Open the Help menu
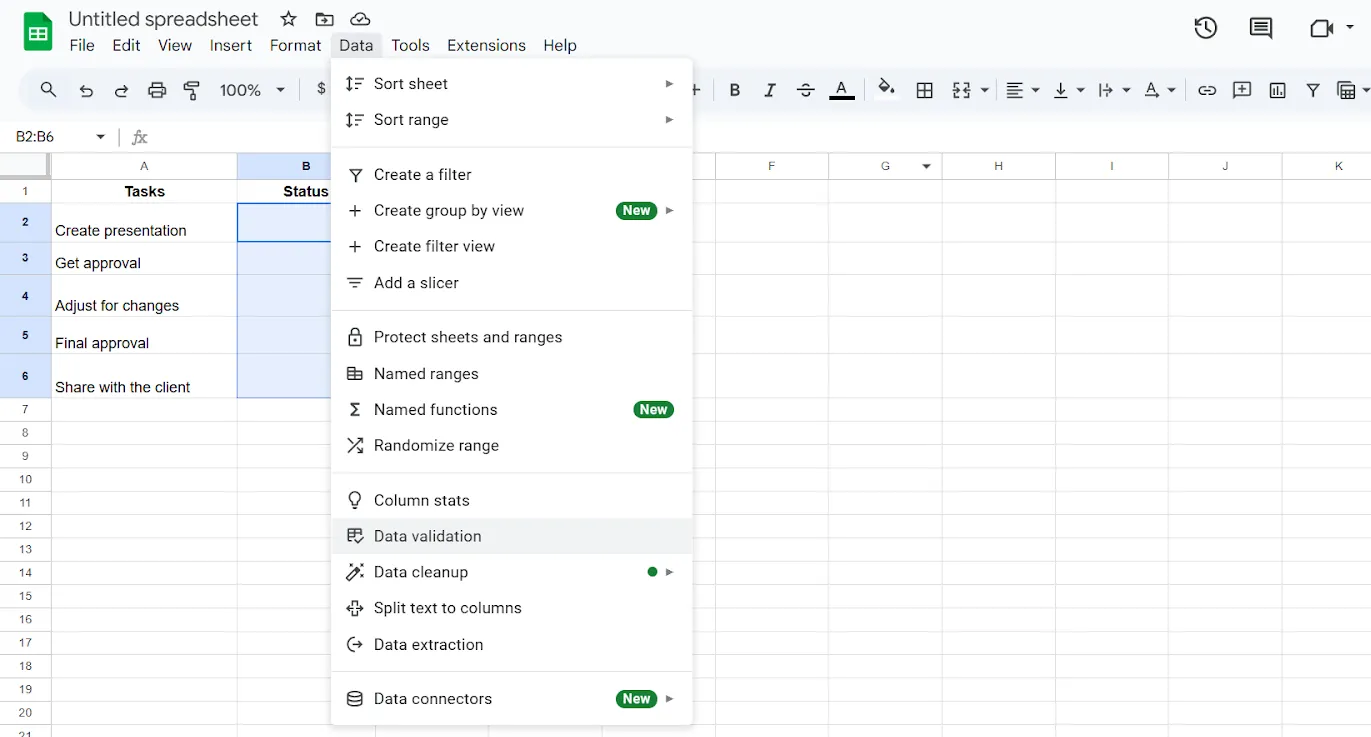The height and width of the screenshot is (737, 1371). 560,45
